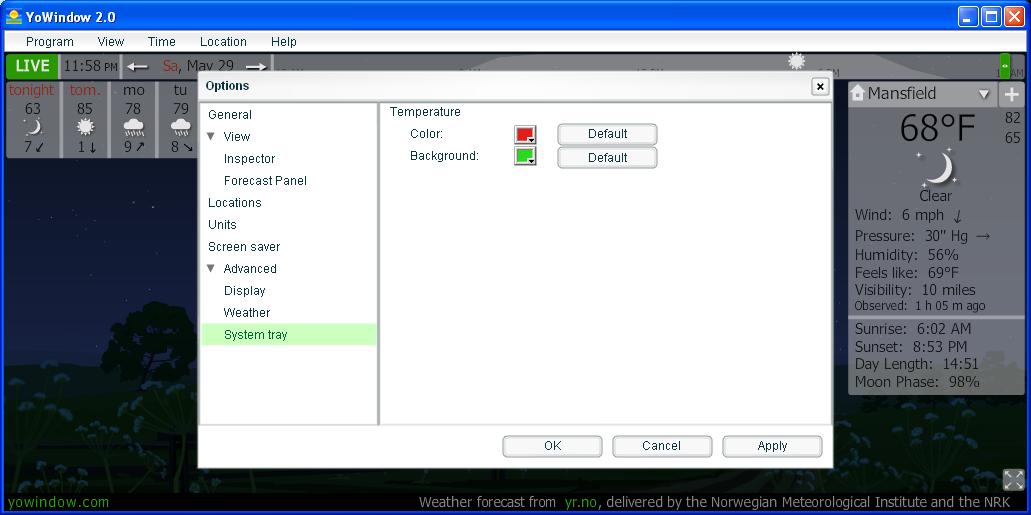This screenshot has height=515, width=1031.
Task: Select Inspector in options tree
Action: tap(249, 159)
